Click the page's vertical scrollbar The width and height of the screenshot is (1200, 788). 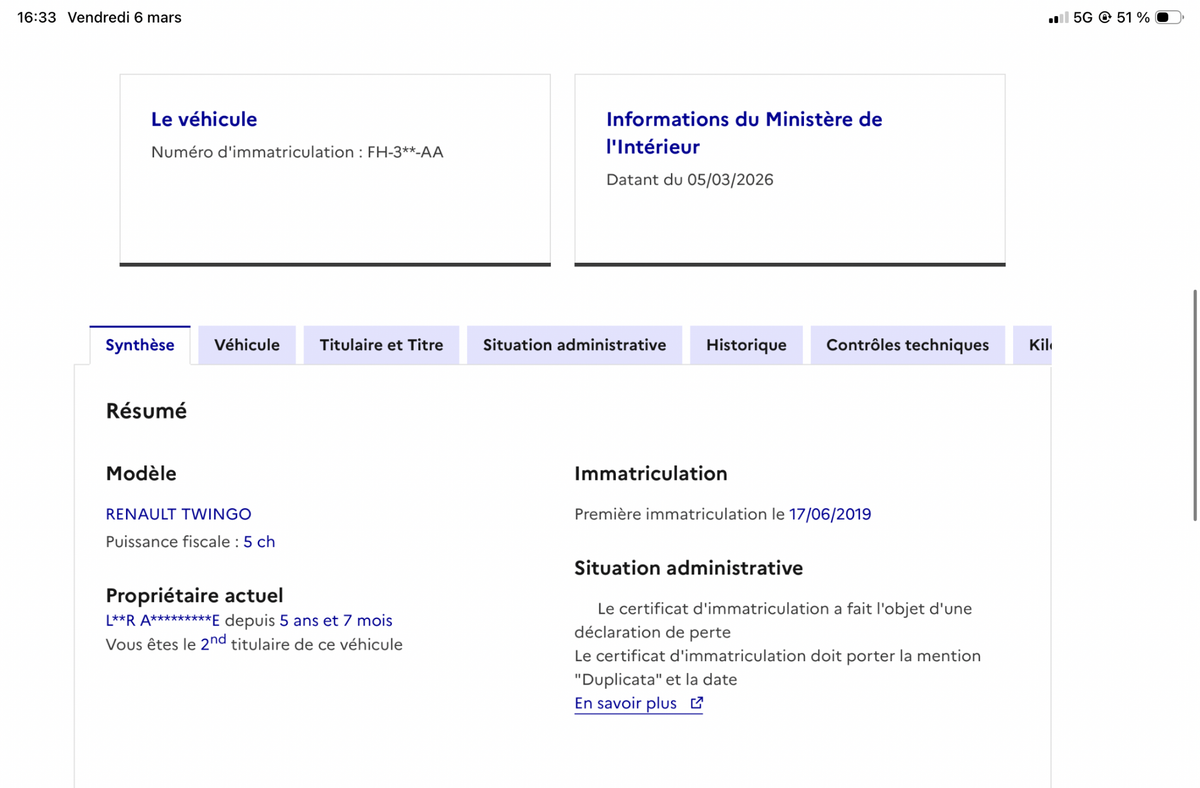(x=1195, y=405)
